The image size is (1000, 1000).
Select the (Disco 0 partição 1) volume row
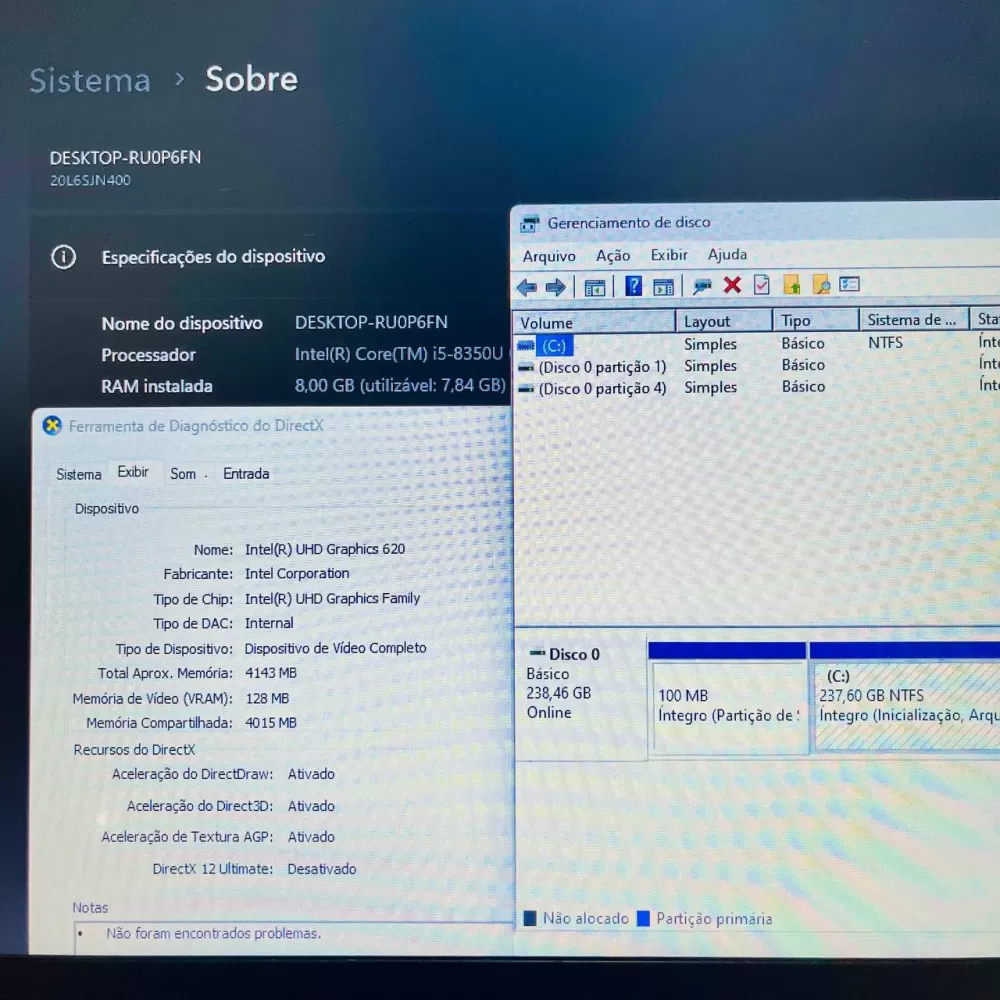coord(602,367)
